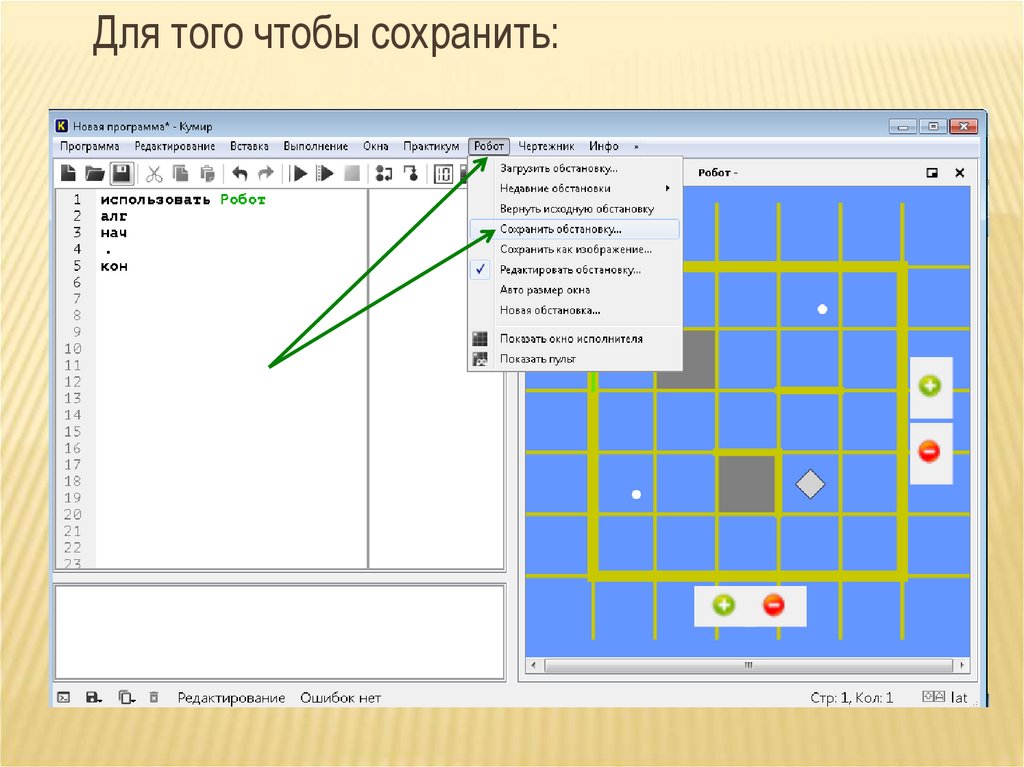Click the grid icon by Показать окно исполнителя
Screen dimensions: 1024x767
pyautogui.click(x=480, y=338)
